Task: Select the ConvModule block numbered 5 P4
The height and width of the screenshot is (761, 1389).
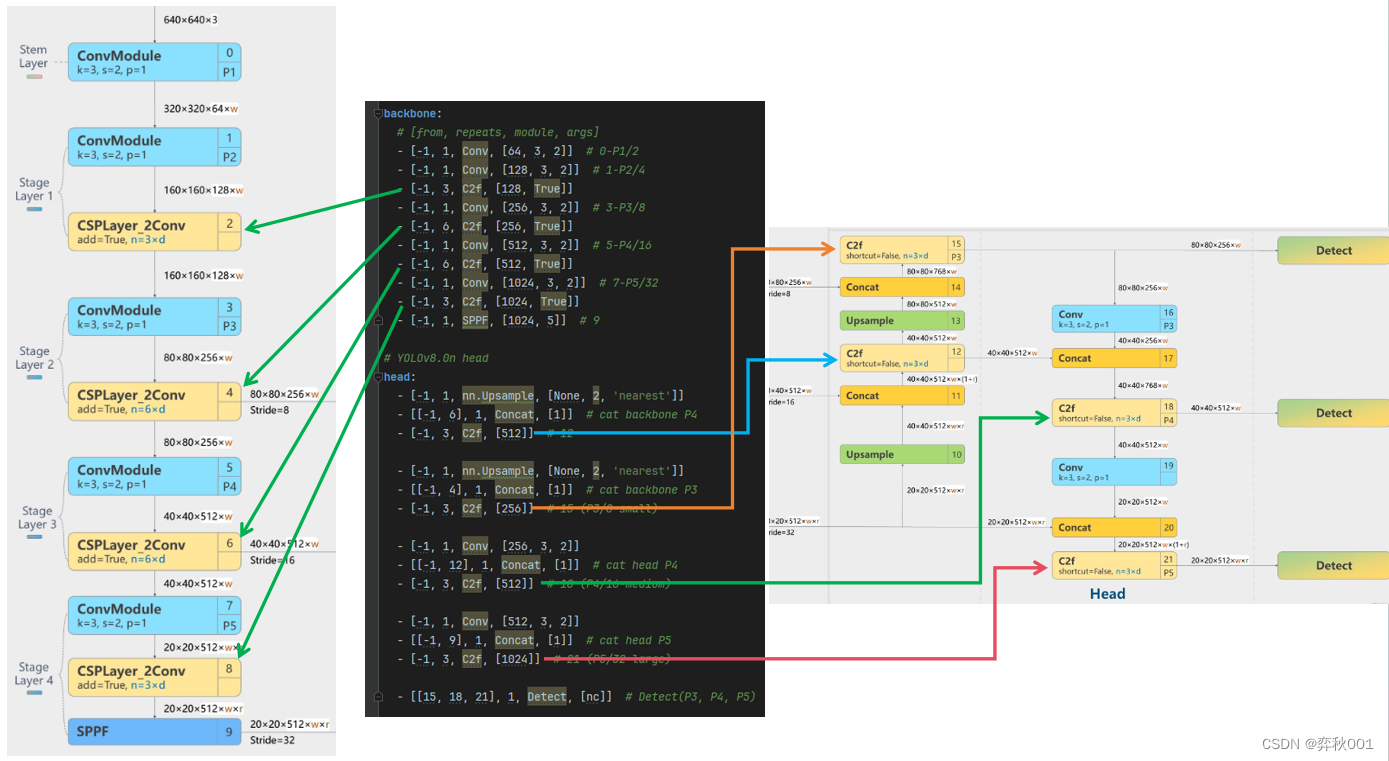Action: tap(154, 476)
